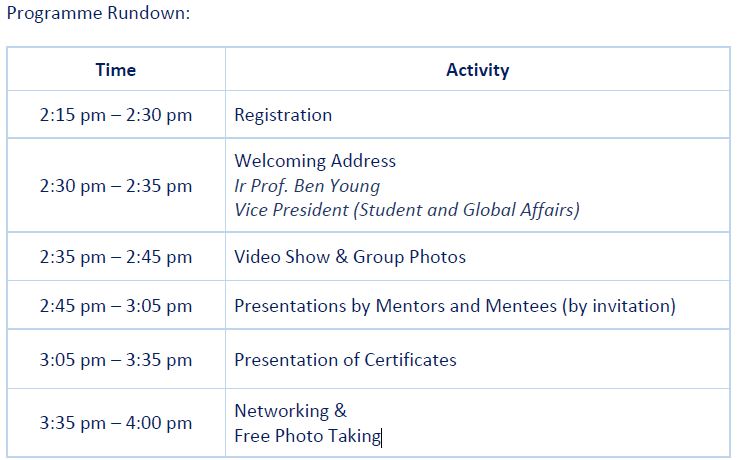Screen dimensions: 744x460
Task: Select the 'Activity' column header cell
Action: (477, 70)
